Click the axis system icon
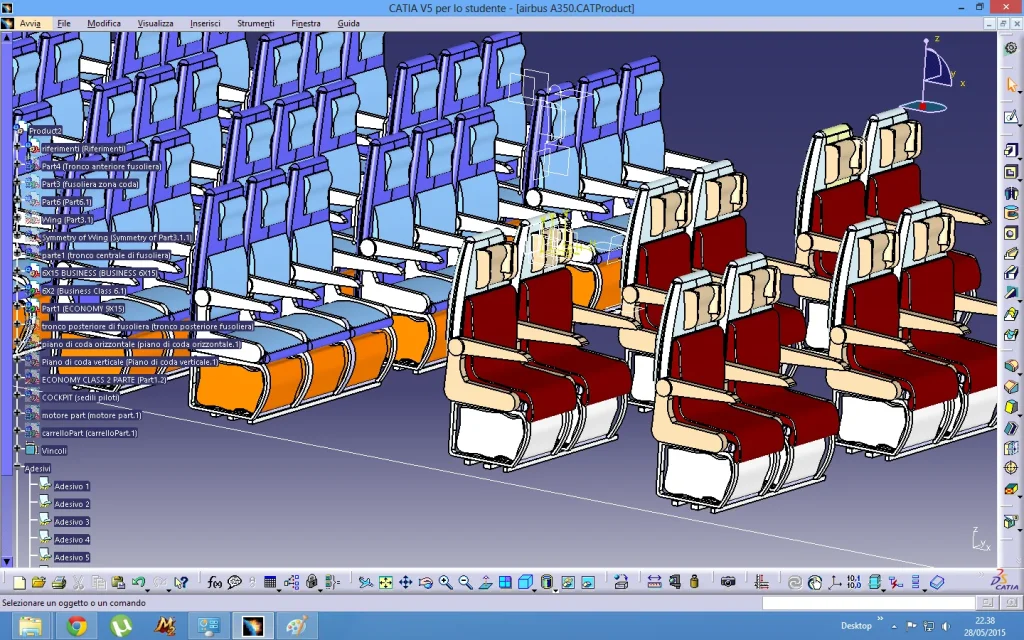Viewport: 1024px width, 640px height. coord(835,583)
